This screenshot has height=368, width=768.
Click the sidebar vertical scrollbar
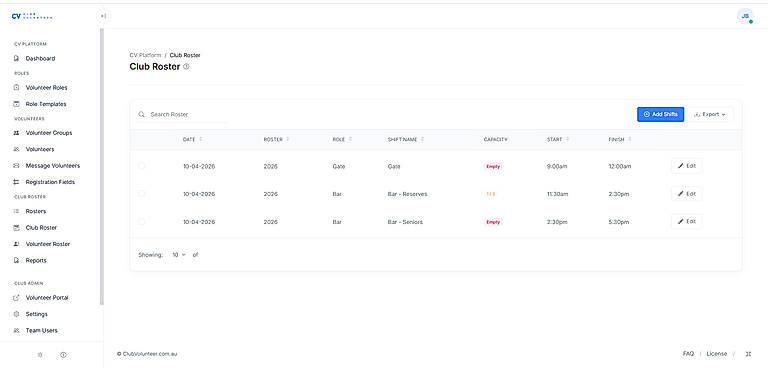pos(102,167)
